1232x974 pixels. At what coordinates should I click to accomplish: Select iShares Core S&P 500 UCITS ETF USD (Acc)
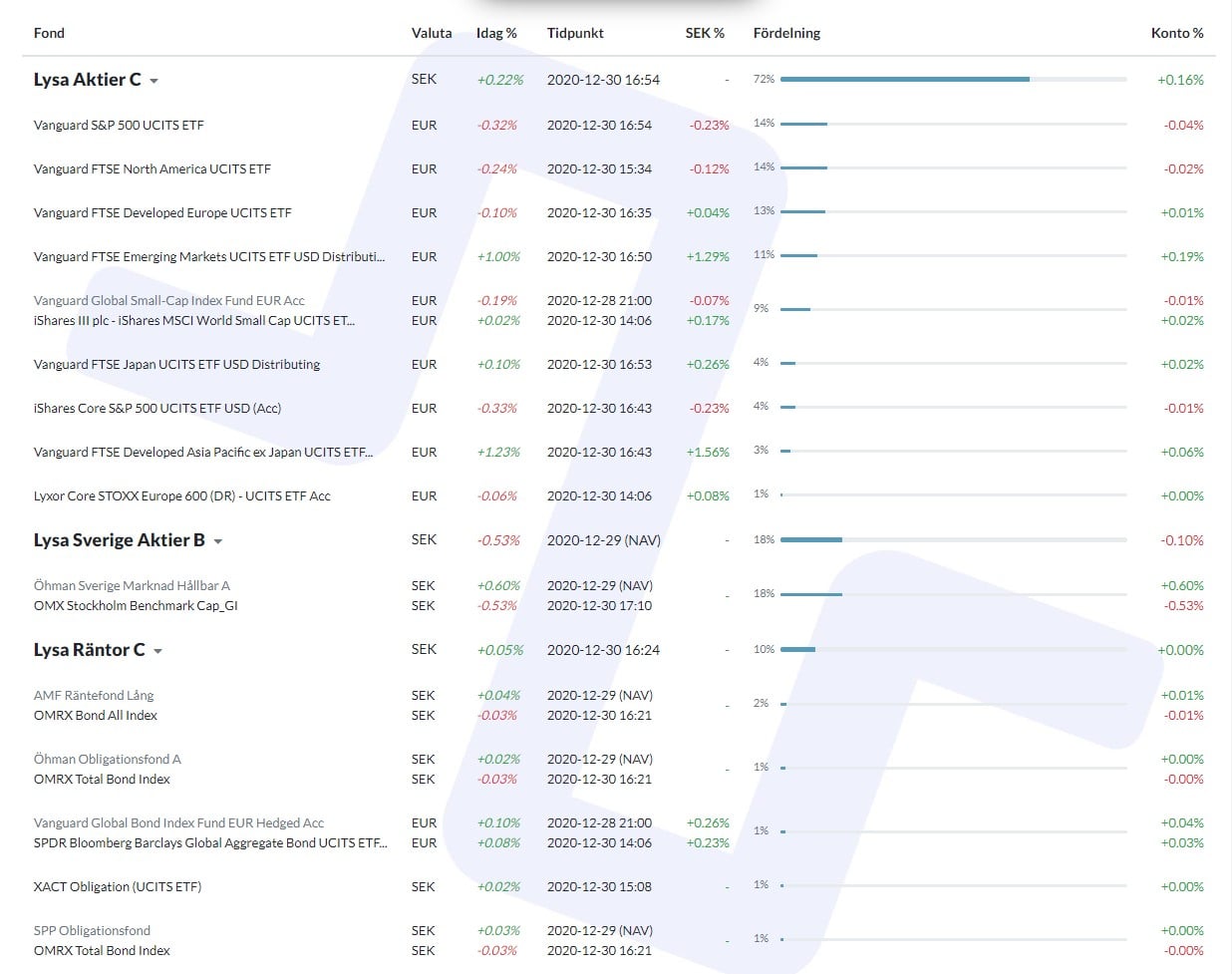(x=157, y=408)
